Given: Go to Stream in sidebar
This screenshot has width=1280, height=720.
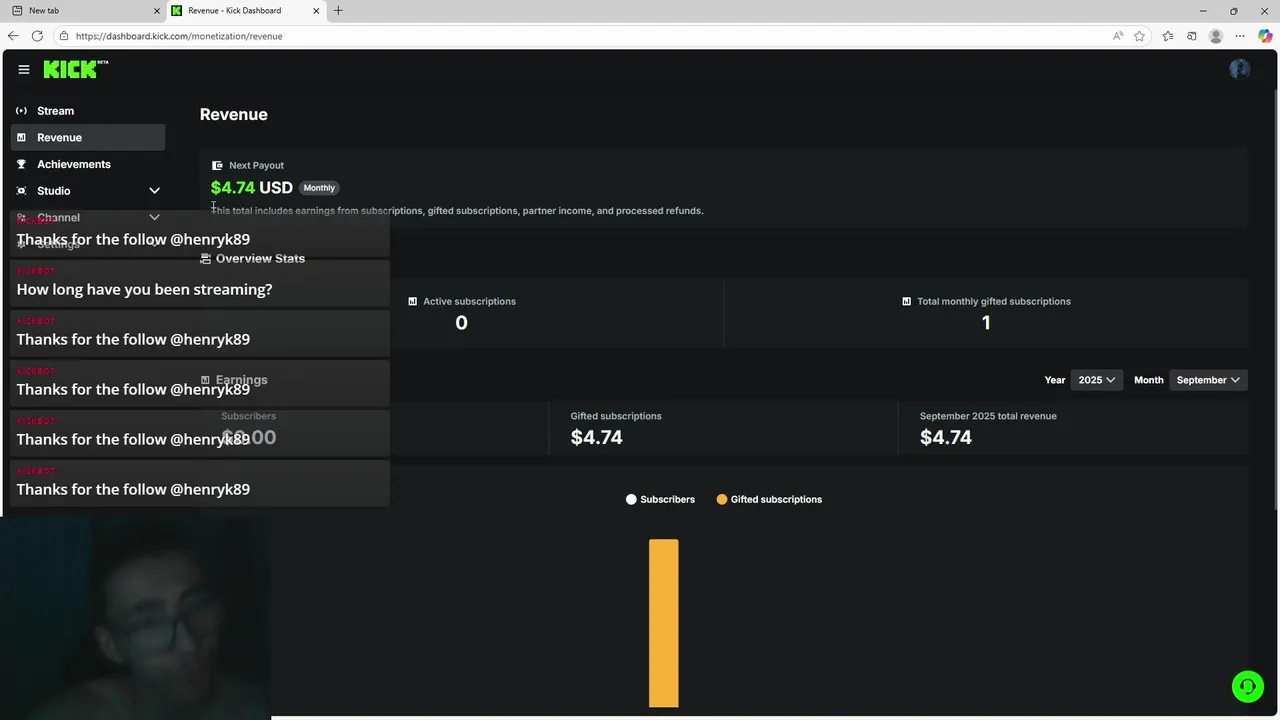Looking at the screenshot, I should pos(88,111).
